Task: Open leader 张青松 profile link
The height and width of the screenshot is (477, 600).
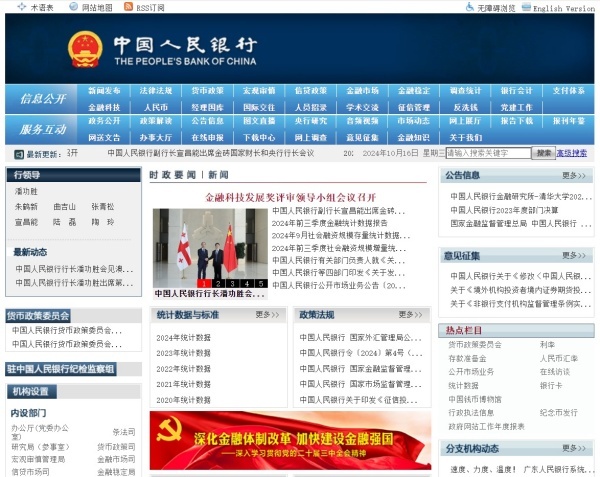Action: coord(103,207)
